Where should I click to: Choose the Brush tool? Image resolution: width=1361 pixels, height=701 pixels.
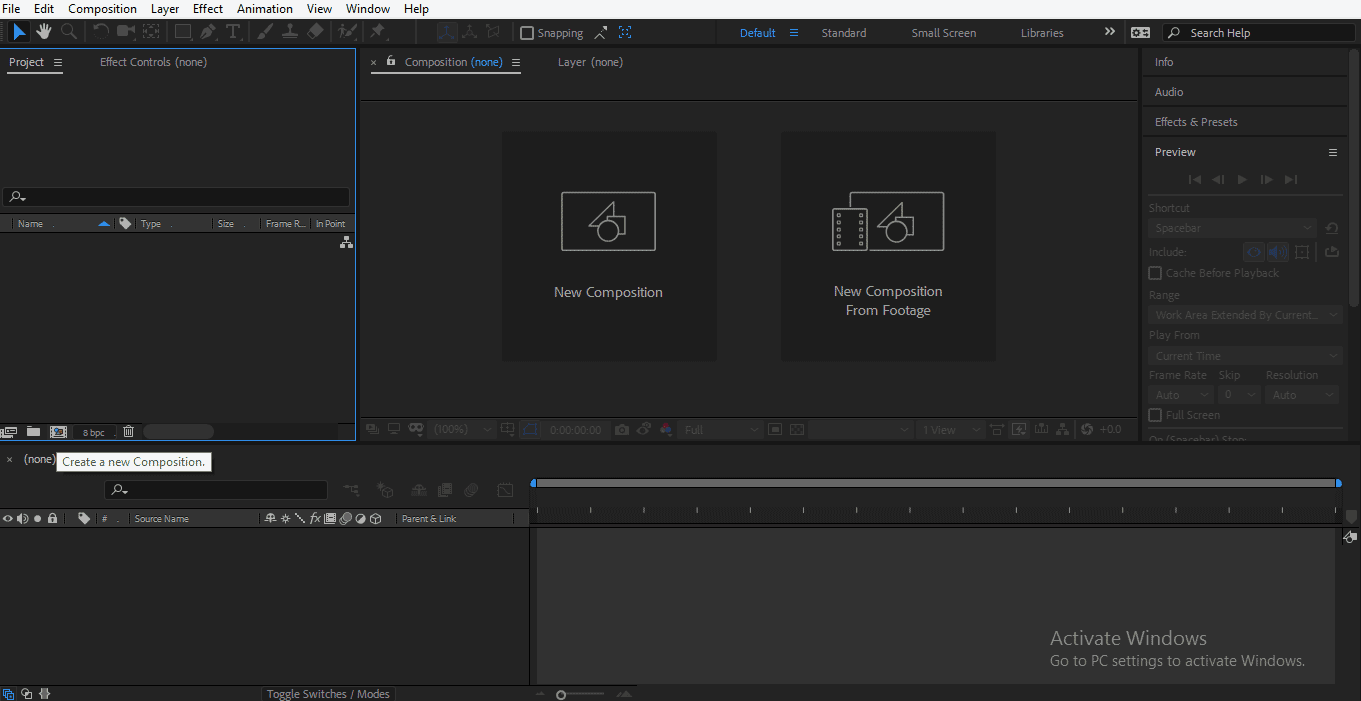coord(266,32)
